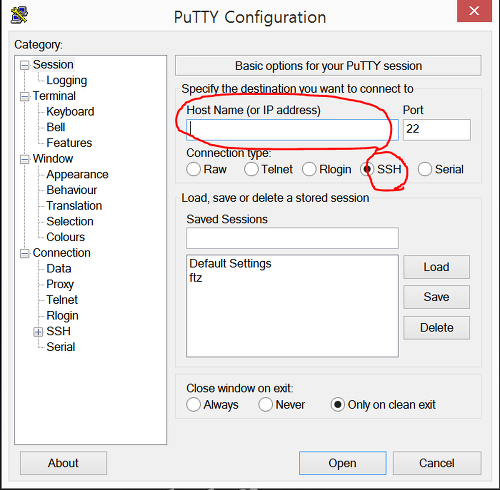The width and height of the screenshot is (500, 490).
Task: Open the Appearance category
Action: click(x=77, y=174)
